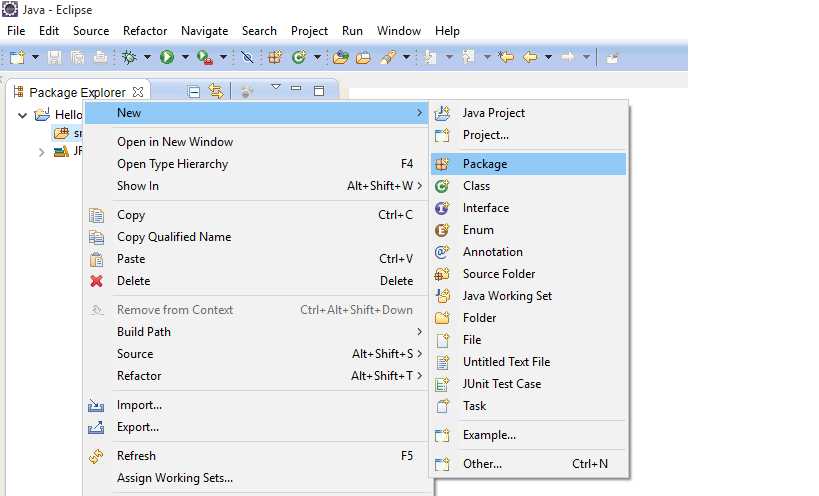The width and height of the screenshot is (819, 496).
Task: Choose Annotation in the New submenu
Action: click(529, 252)
